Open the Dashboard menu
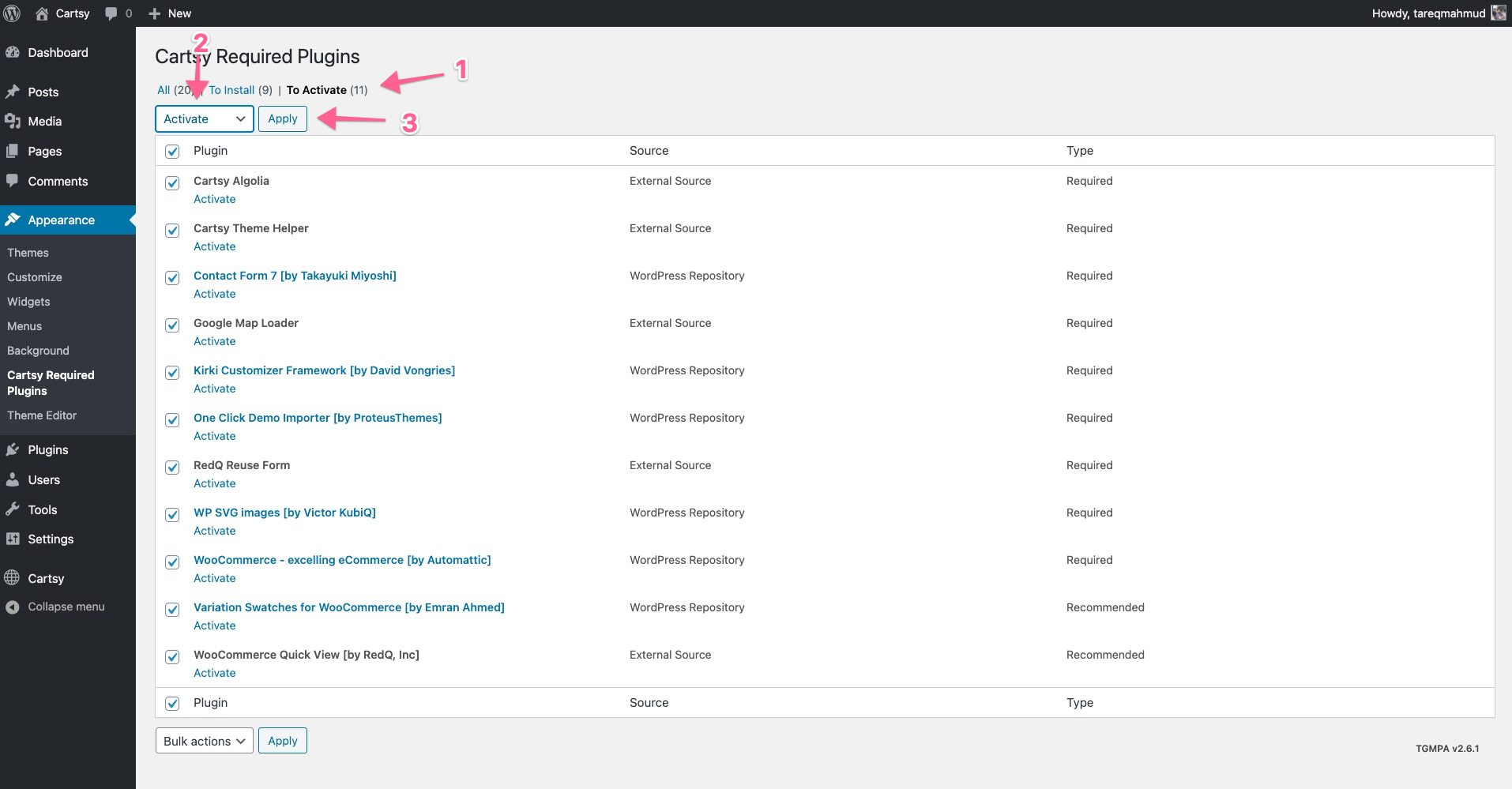The height and width of the screenshot is (789, 1512). coord(58,52)
